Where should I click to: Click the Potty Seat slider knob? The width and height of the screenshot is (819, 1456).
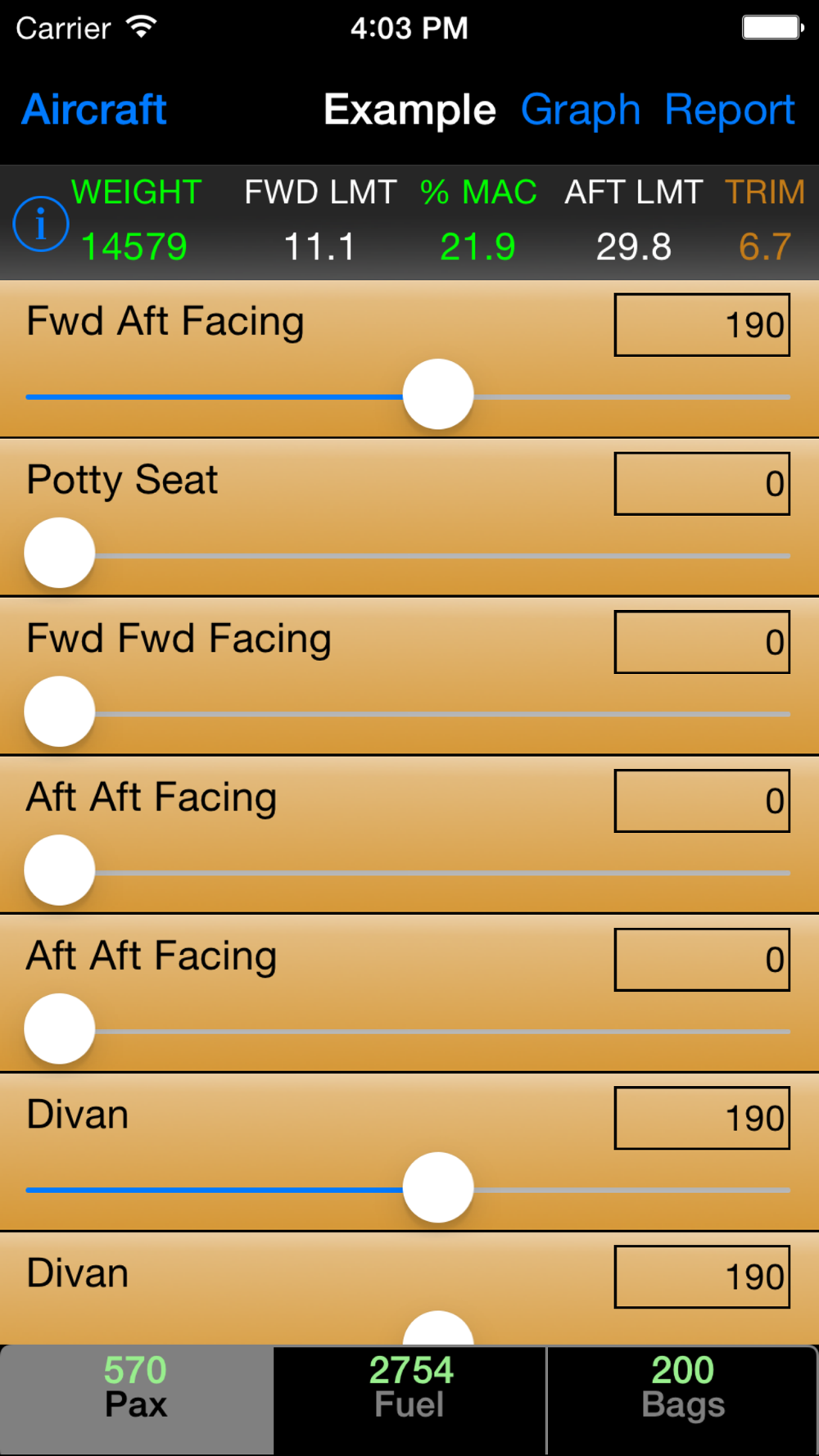pyautogui.click(x=60, y=553)
